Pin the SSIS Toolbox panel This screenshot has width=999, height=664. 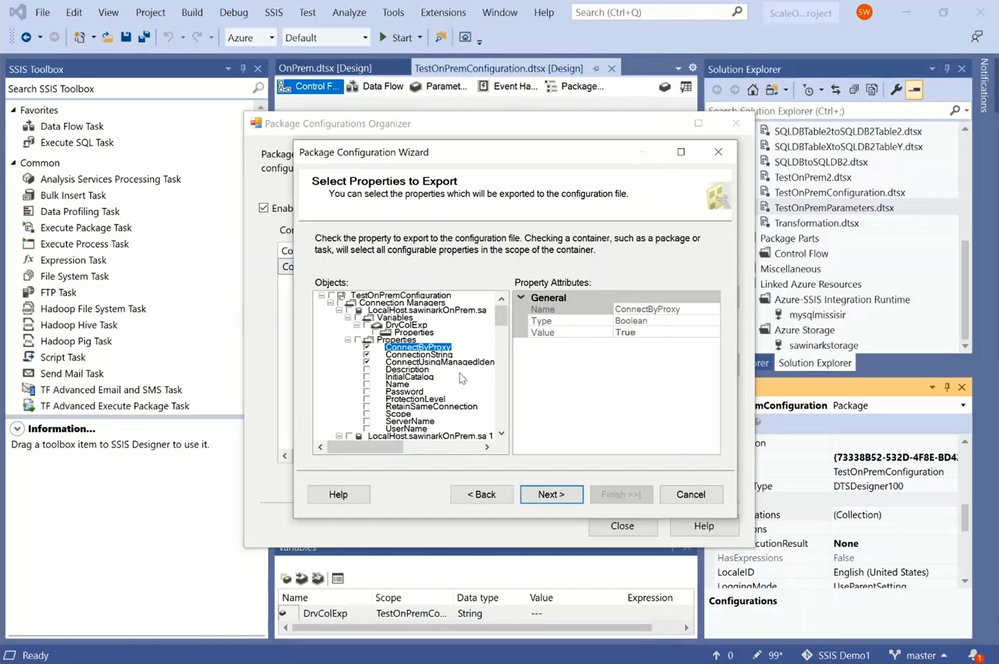tap(243, 69)
